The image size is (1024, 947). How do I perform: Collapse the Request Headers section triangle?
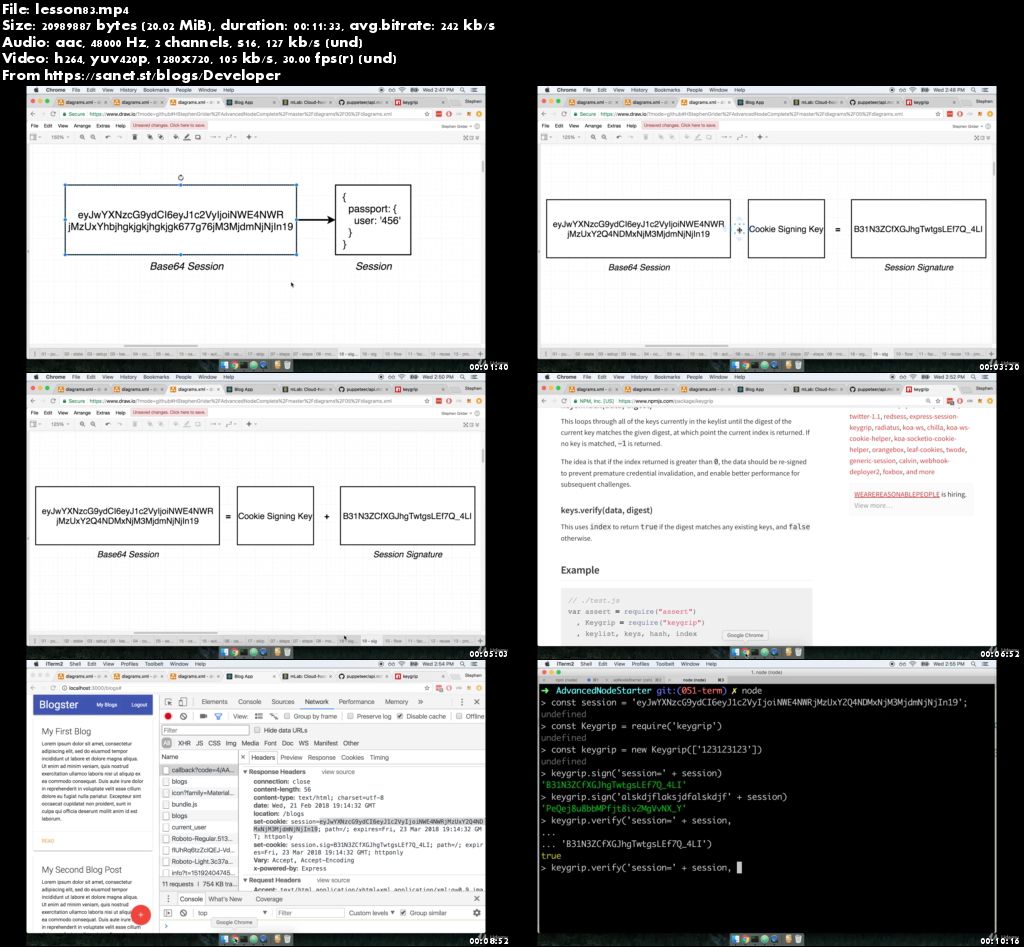(x=246, y=880)
